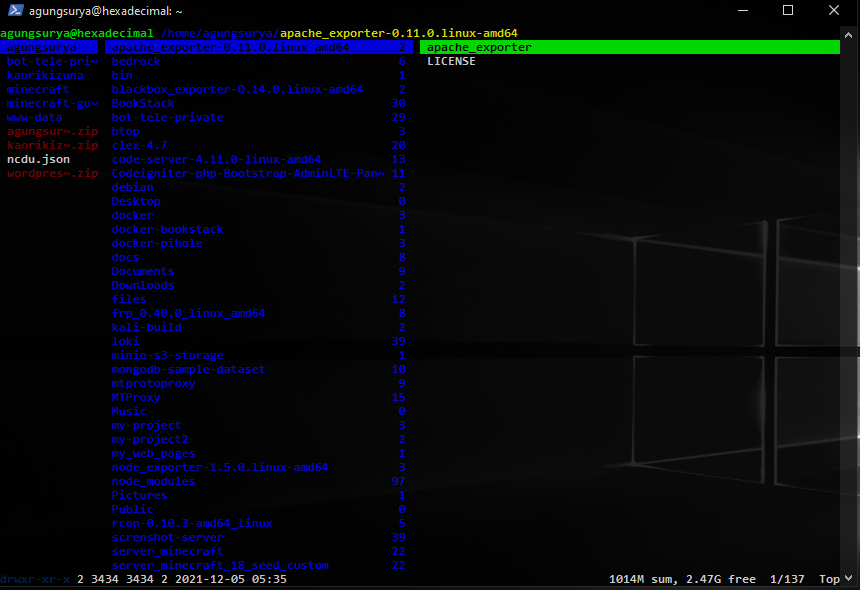Viewport: 860px width, 590px height.
Task: Select the www-data entry in parent column
Action: [x=34, y=117]
